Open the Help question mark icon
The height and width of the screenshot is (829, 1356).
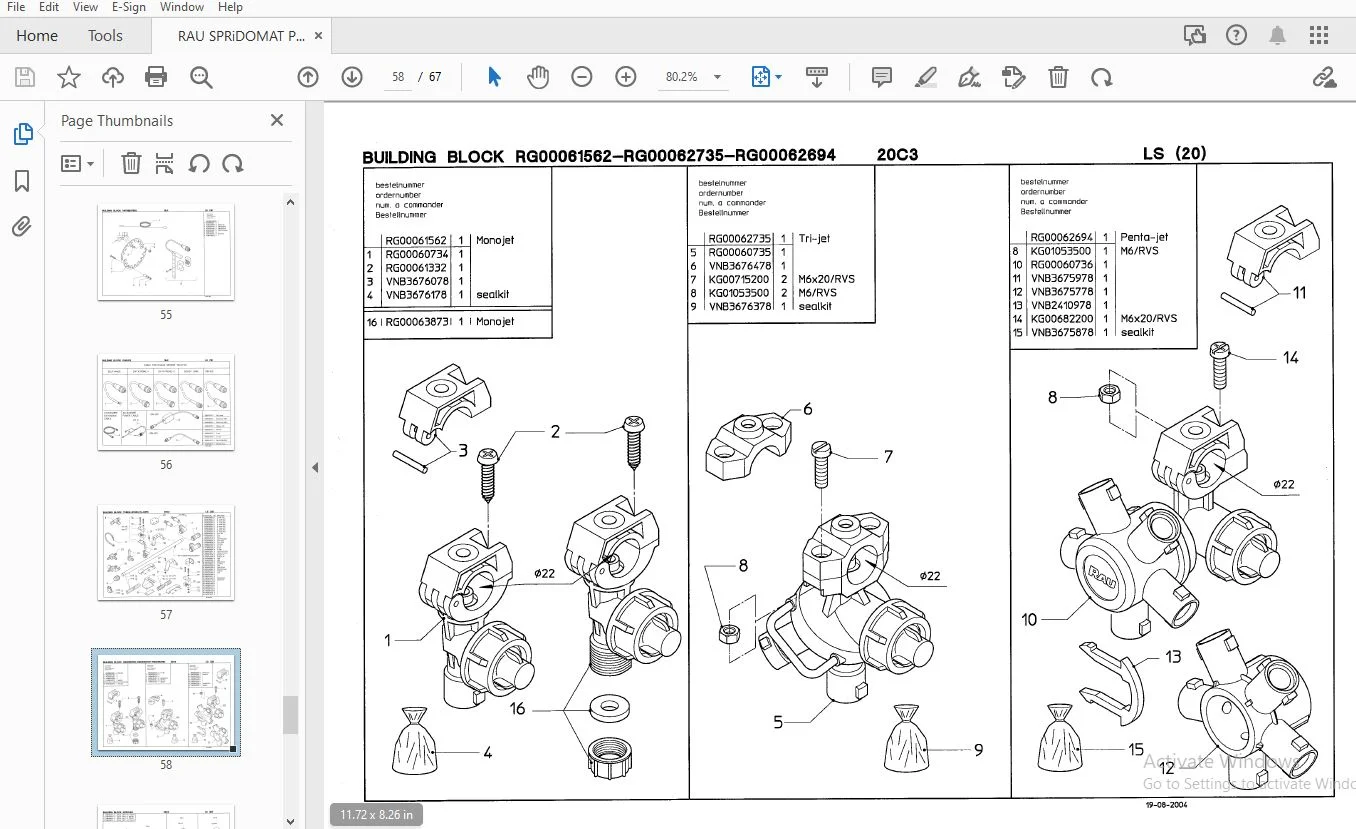tap(1236, 35)
